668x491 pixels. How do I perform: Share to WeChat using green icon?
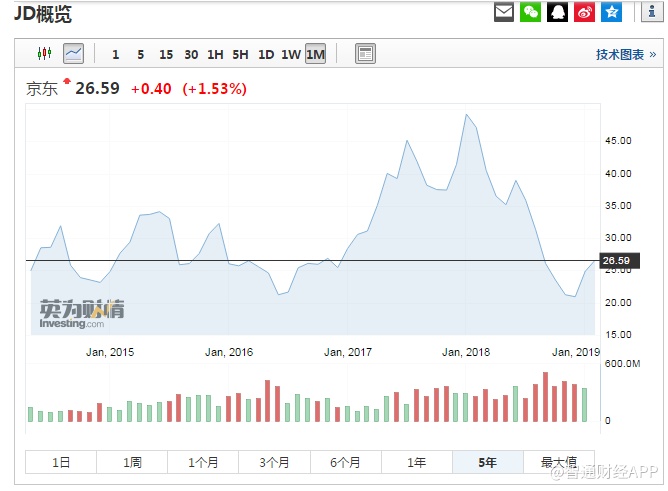[530, 12]
